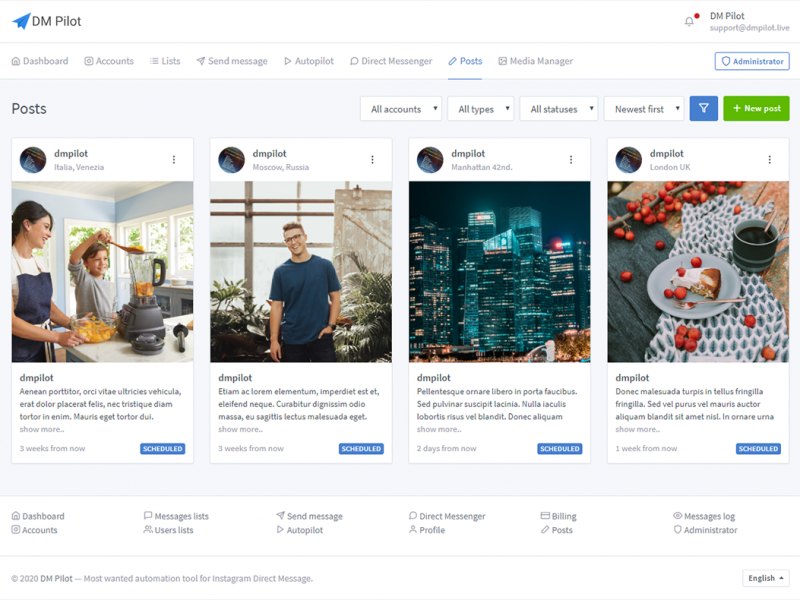Click show more on Moscow, Russia post

point(240,429)
